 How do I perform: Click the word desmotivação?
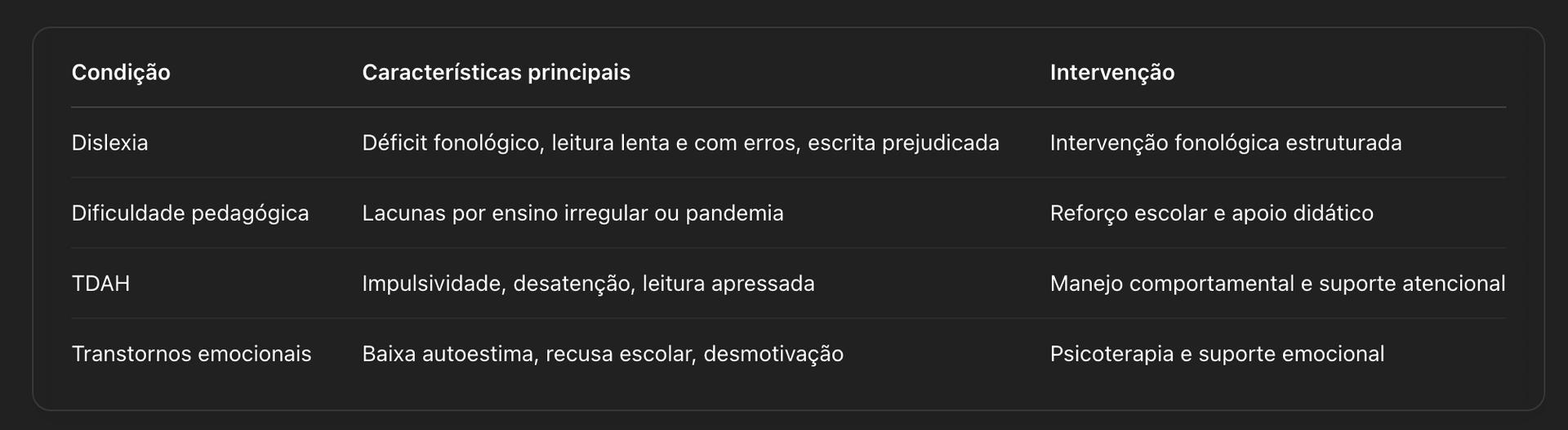pyautogui.click(x=773, y=354)
